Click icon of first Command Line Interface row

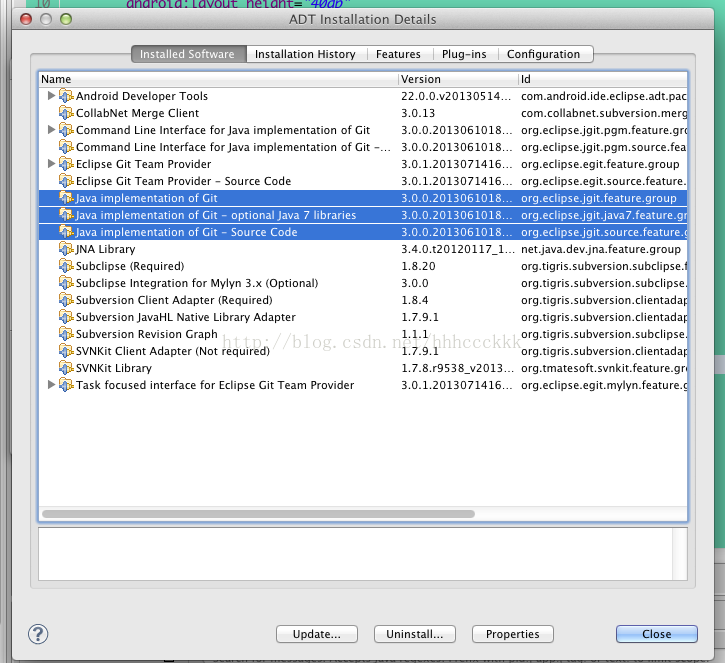(66, 130)
